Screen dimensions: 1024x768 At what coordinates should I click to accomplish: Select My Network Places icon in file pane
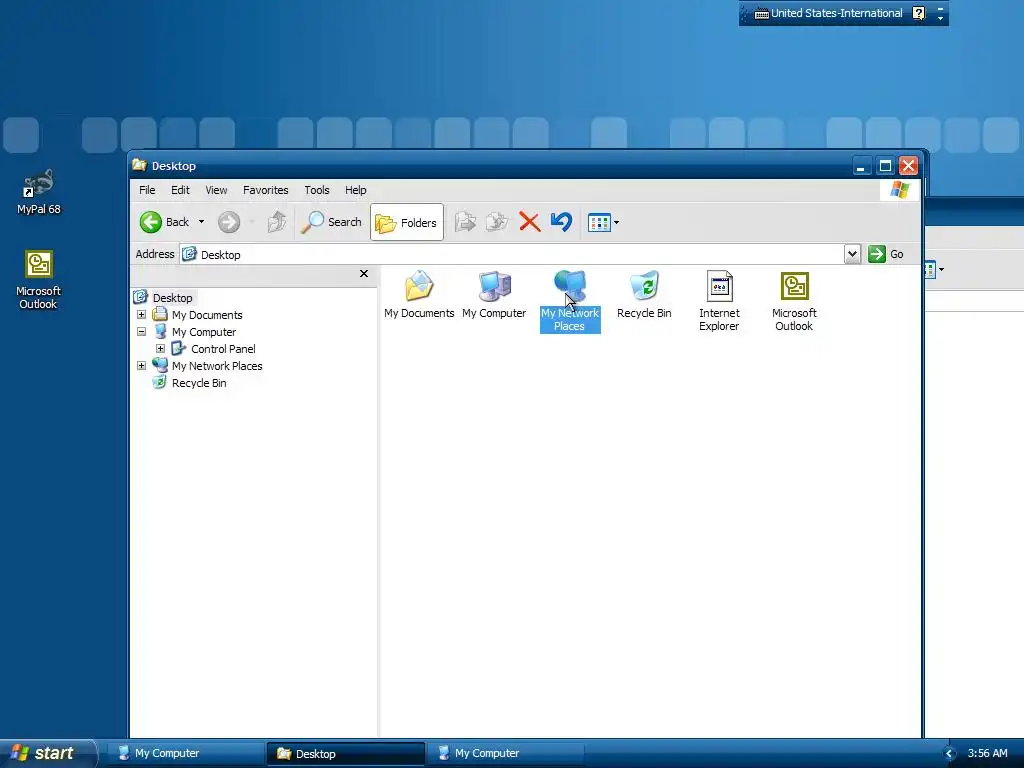point(569,301)
